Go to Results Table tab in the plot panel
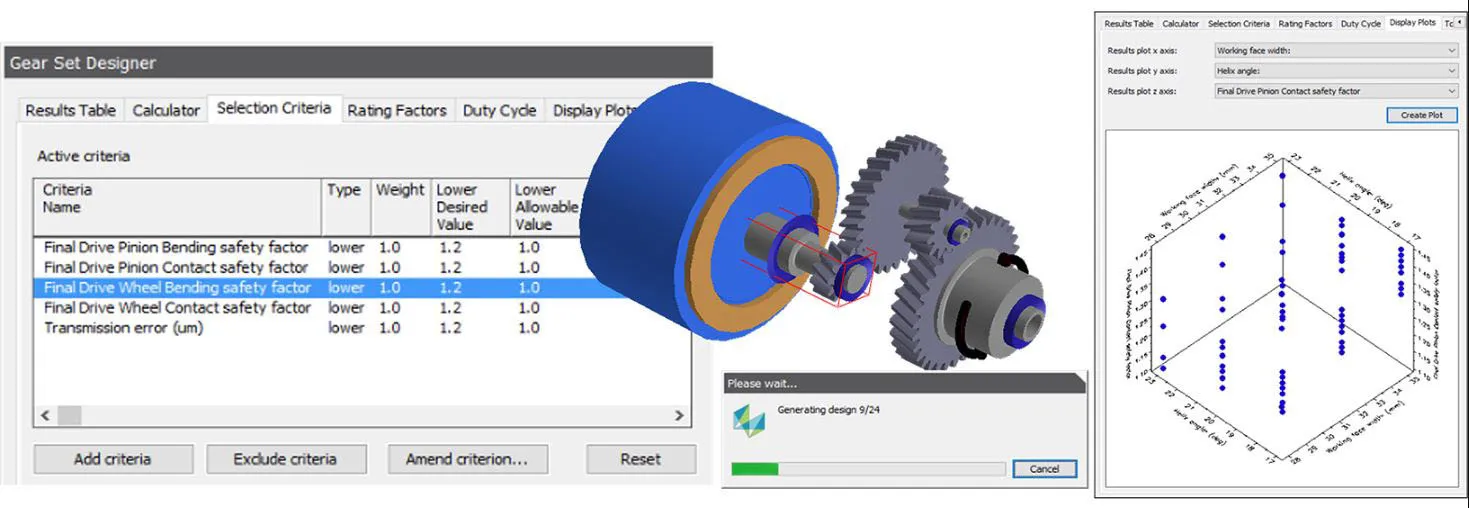 1128,23
